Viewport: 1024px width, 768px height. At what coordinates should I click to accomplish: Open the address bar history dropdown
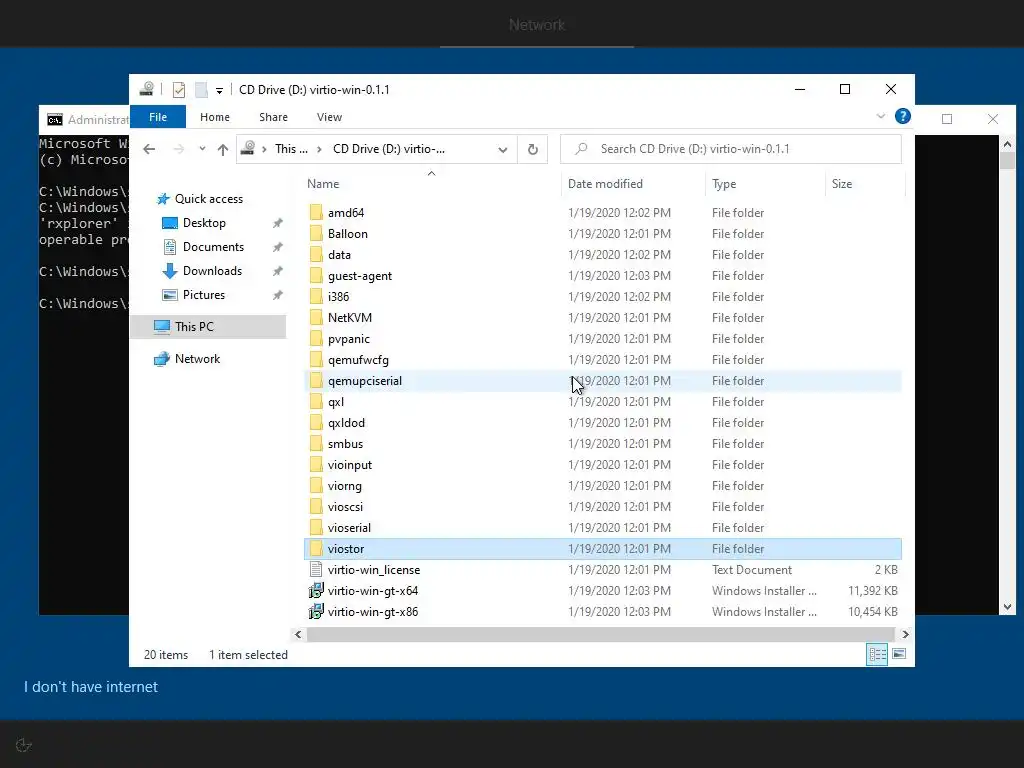[503, 150]
